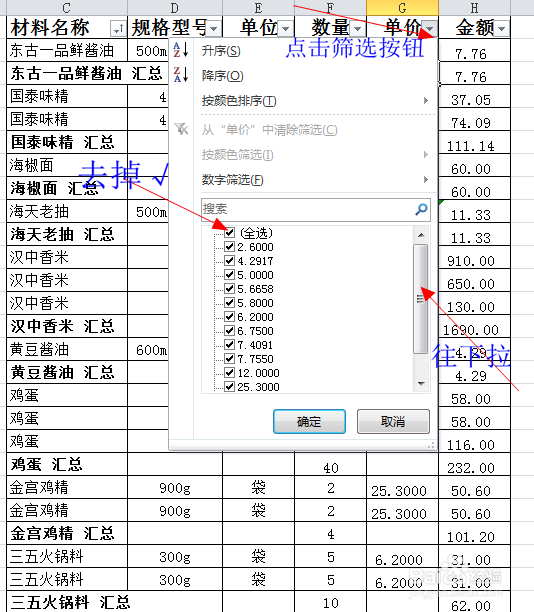Click filter list scrollbar thumb
This screenshot has height=612, width=534.
(421, 299)
